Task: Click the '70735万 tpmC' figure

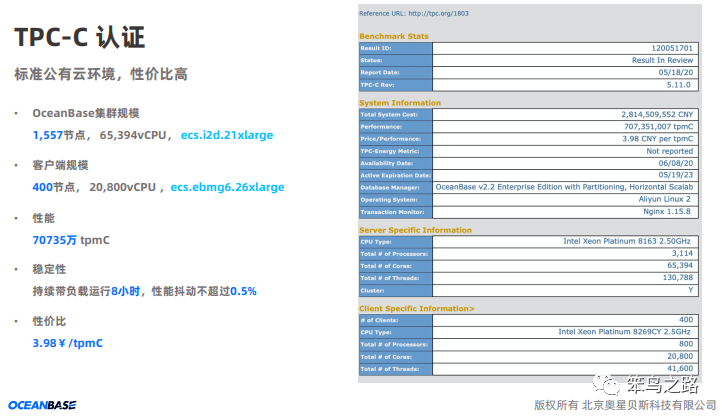Action: click(x=71, y=240)
